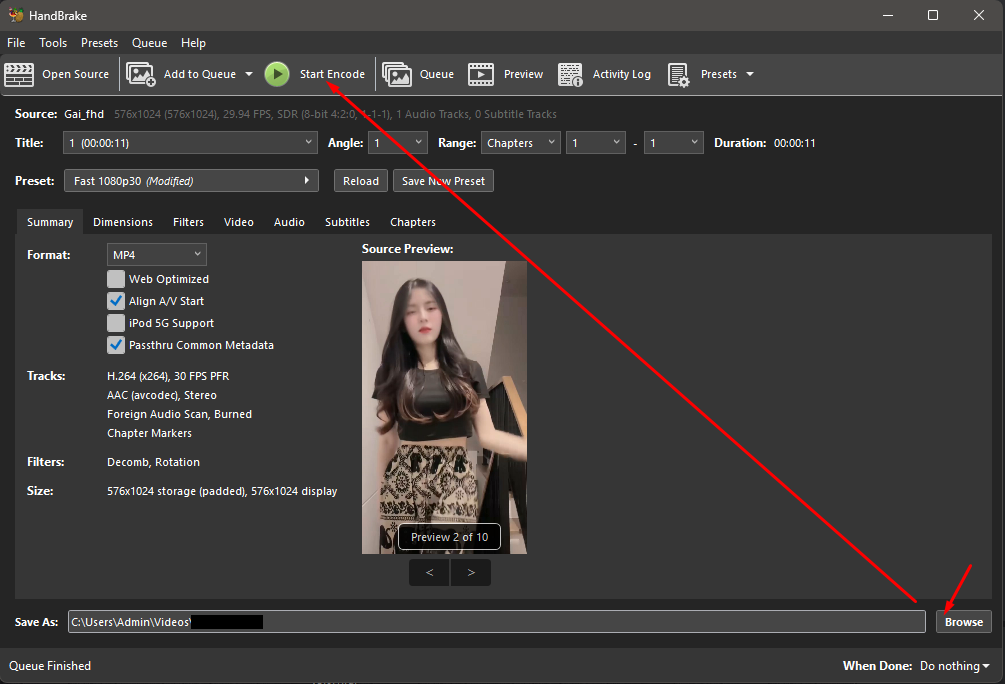The image size is (1005, 684).
Task: Click the Add to Queue icon
Action: point(141,74)
